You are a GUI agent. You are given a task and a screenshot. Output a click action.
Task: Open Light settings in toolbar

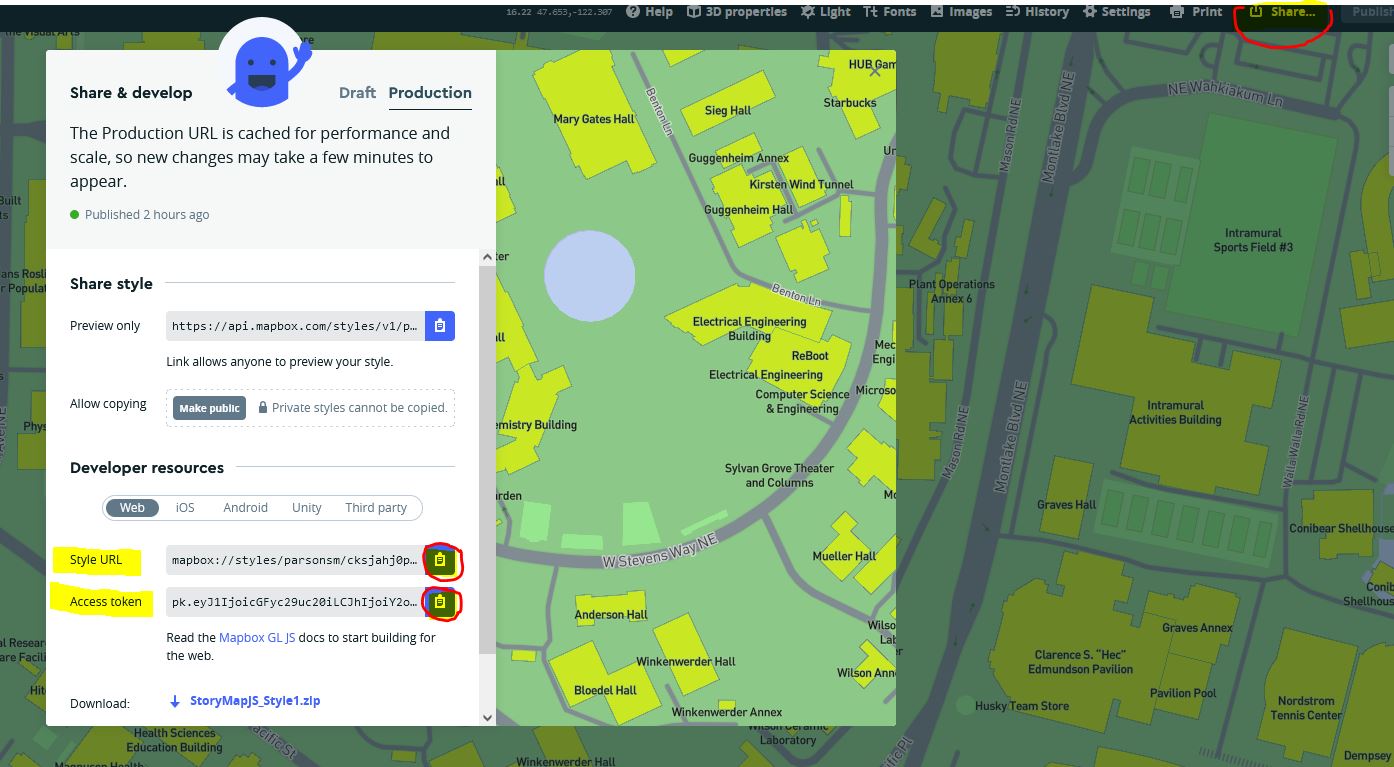pyautogui.click(x=826, y=12)
